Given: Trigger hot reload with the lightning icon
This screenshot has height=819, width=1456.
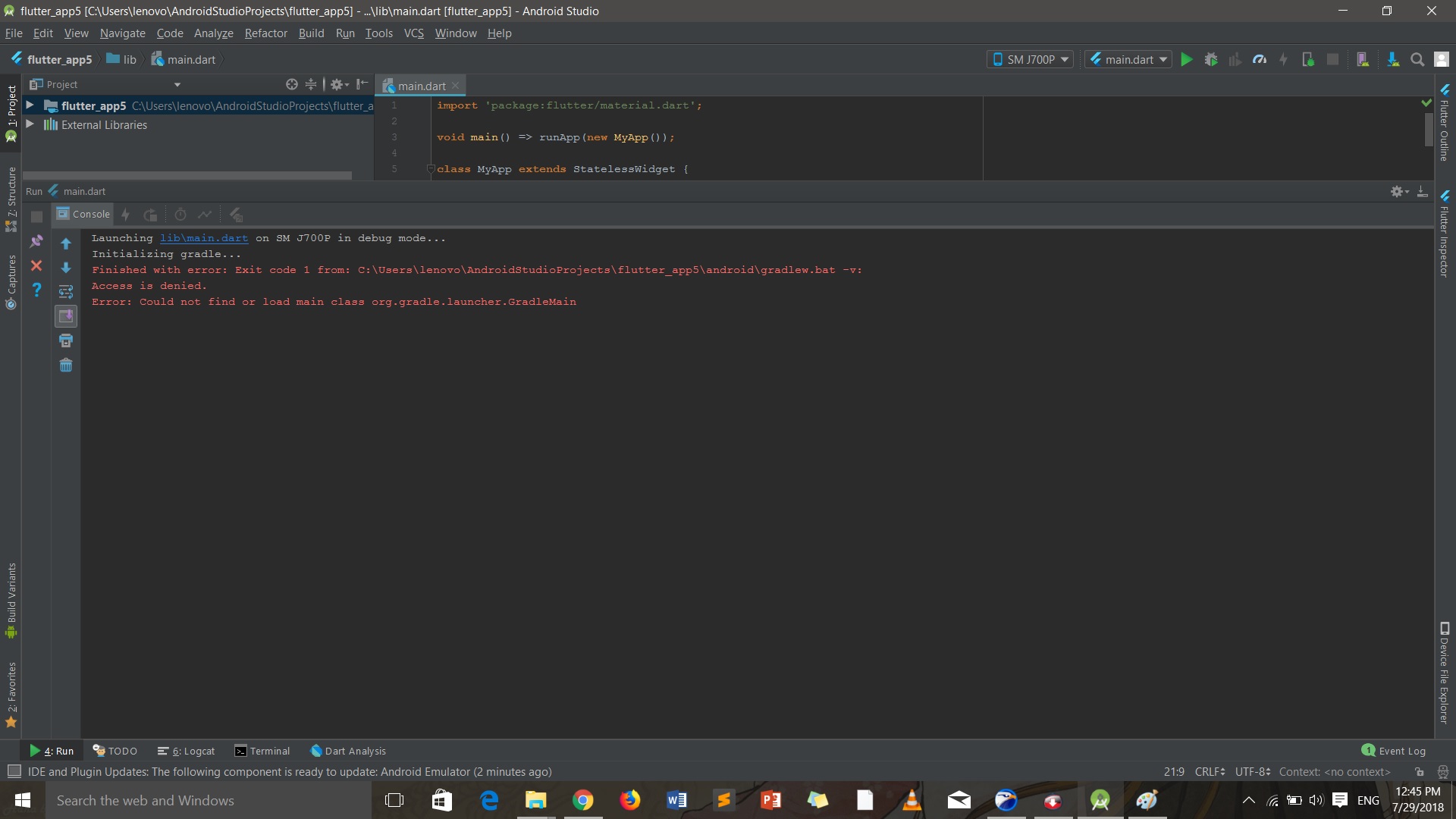Looking at the screenshot, I should tap(1285, 59).
